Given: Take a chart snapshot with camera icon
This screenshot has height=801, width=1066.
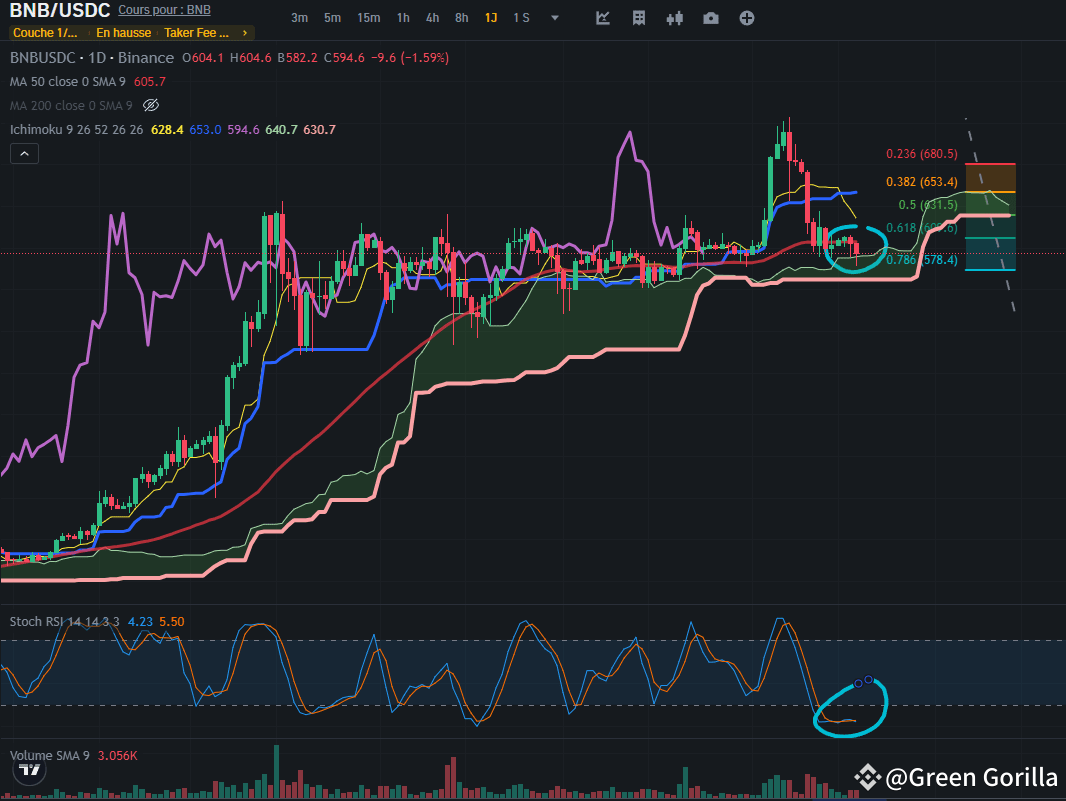Looking at the screenshot, I should coord(711,18).
